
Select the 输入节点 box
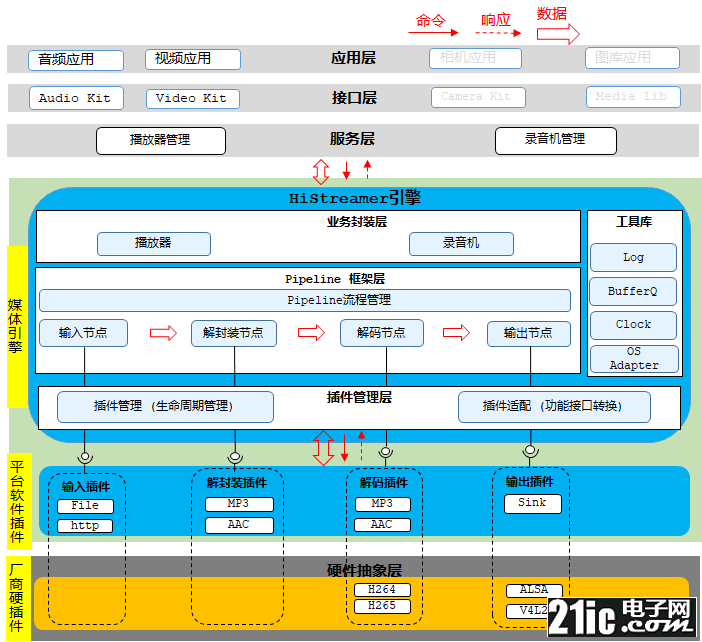tap(83, 333)
